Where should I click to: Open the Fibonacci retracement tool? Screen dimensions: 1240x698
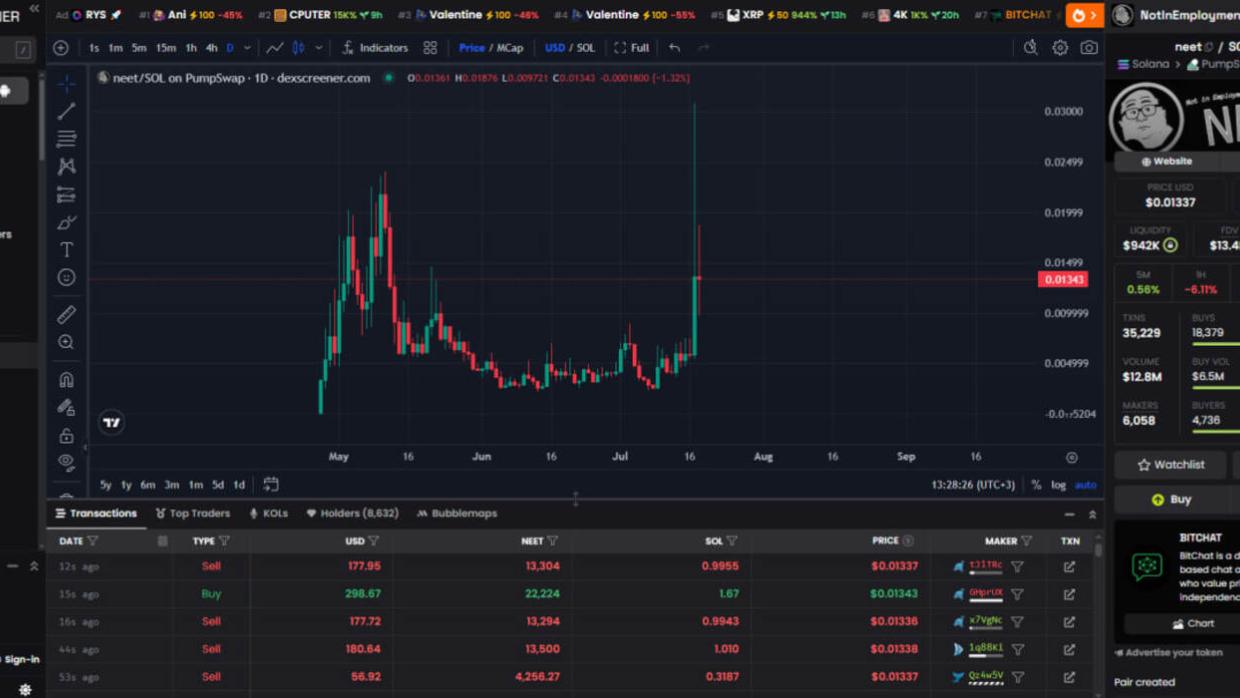[66, 138]
